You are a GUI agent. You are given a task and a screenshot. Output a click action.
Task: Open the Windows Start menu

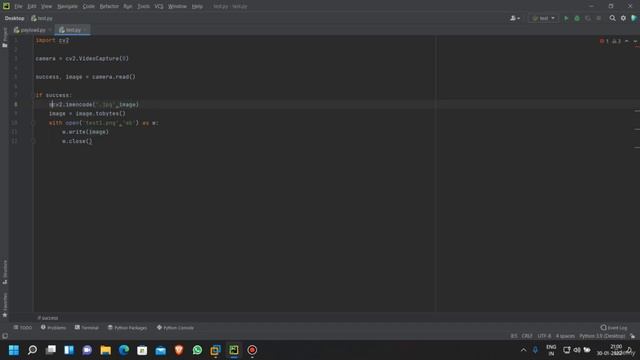point(14,350)
